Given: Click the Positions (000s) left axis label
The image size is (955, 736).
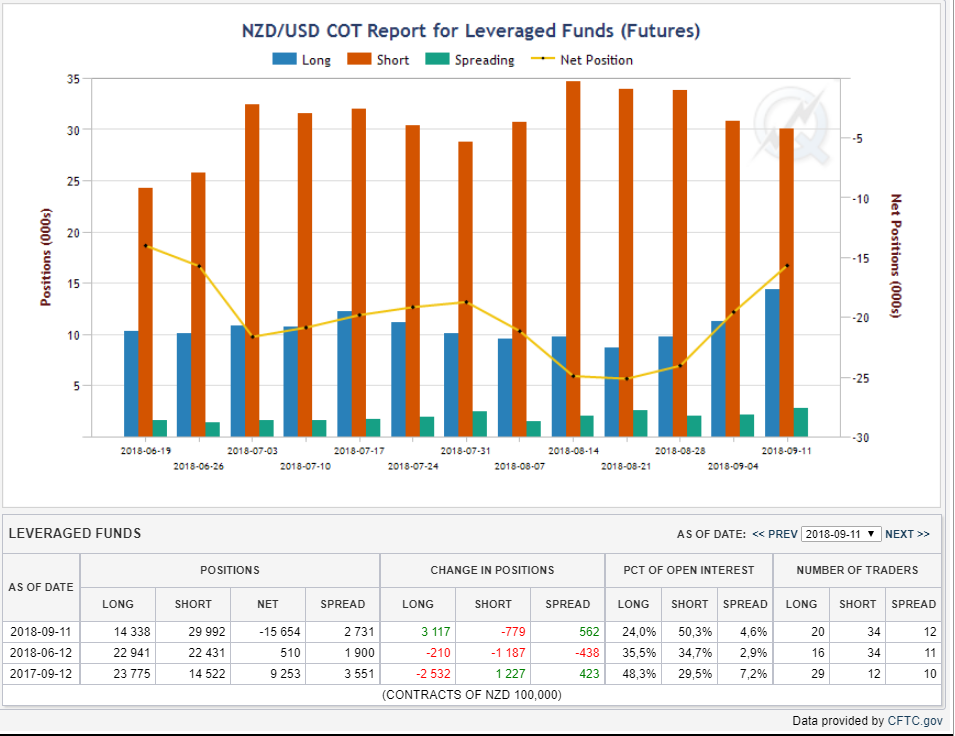Looking at the screenshot, I should point(46,257).
